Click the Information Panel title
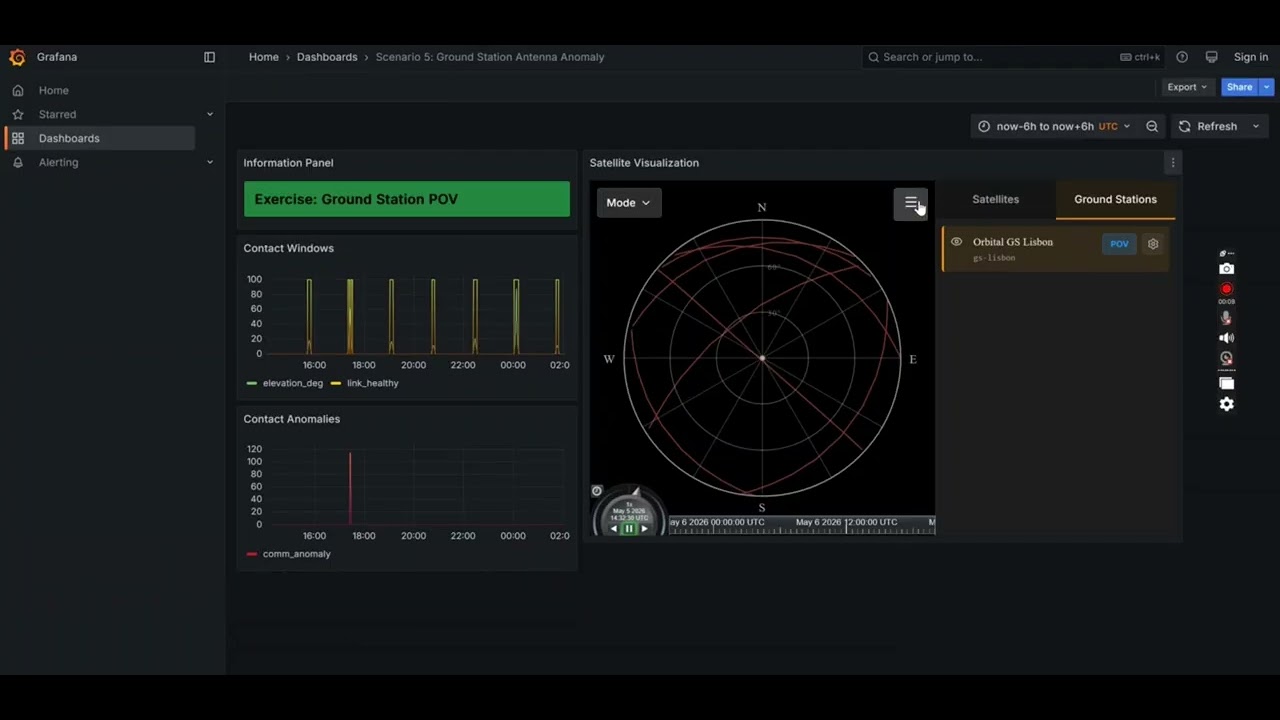Screen dimensions: 1280x720 pos(288,163)
